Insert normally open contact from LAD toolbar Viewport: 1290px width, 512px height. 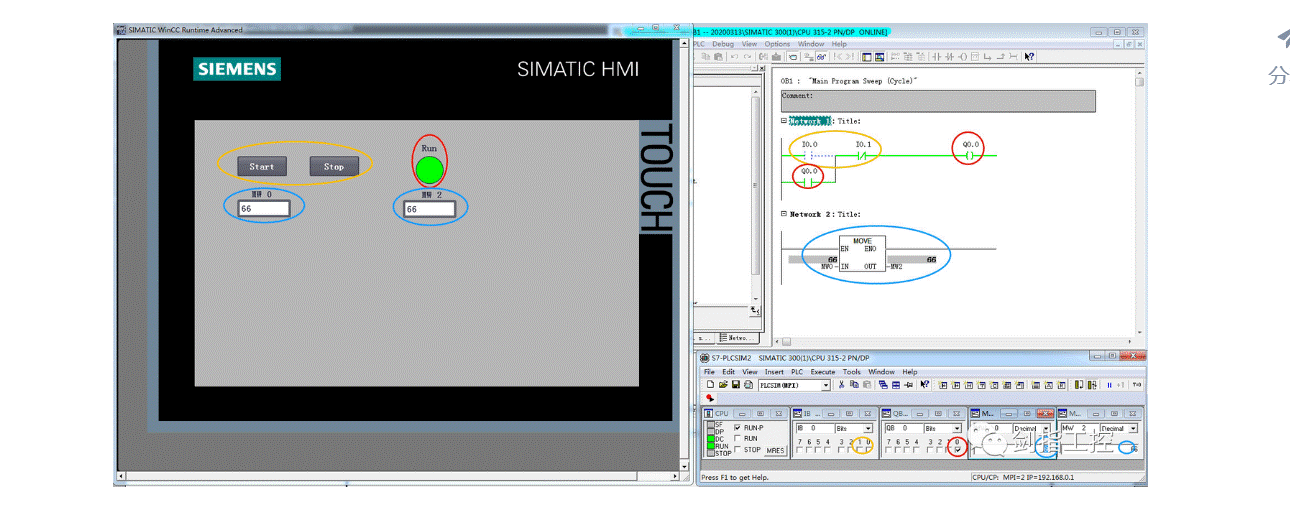[936, 57]
